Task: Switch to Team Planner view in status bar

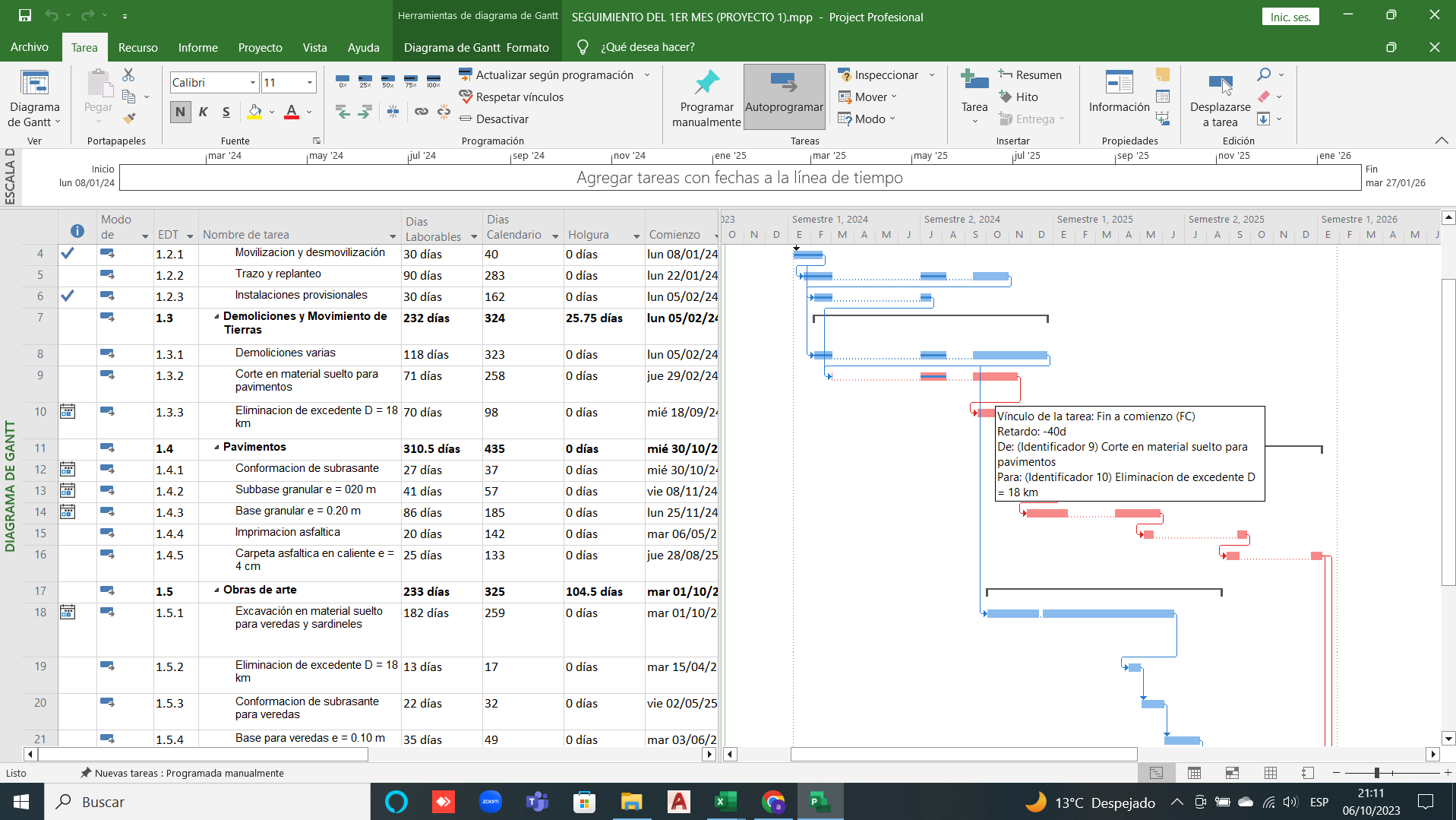Action: coord(1232,773)
